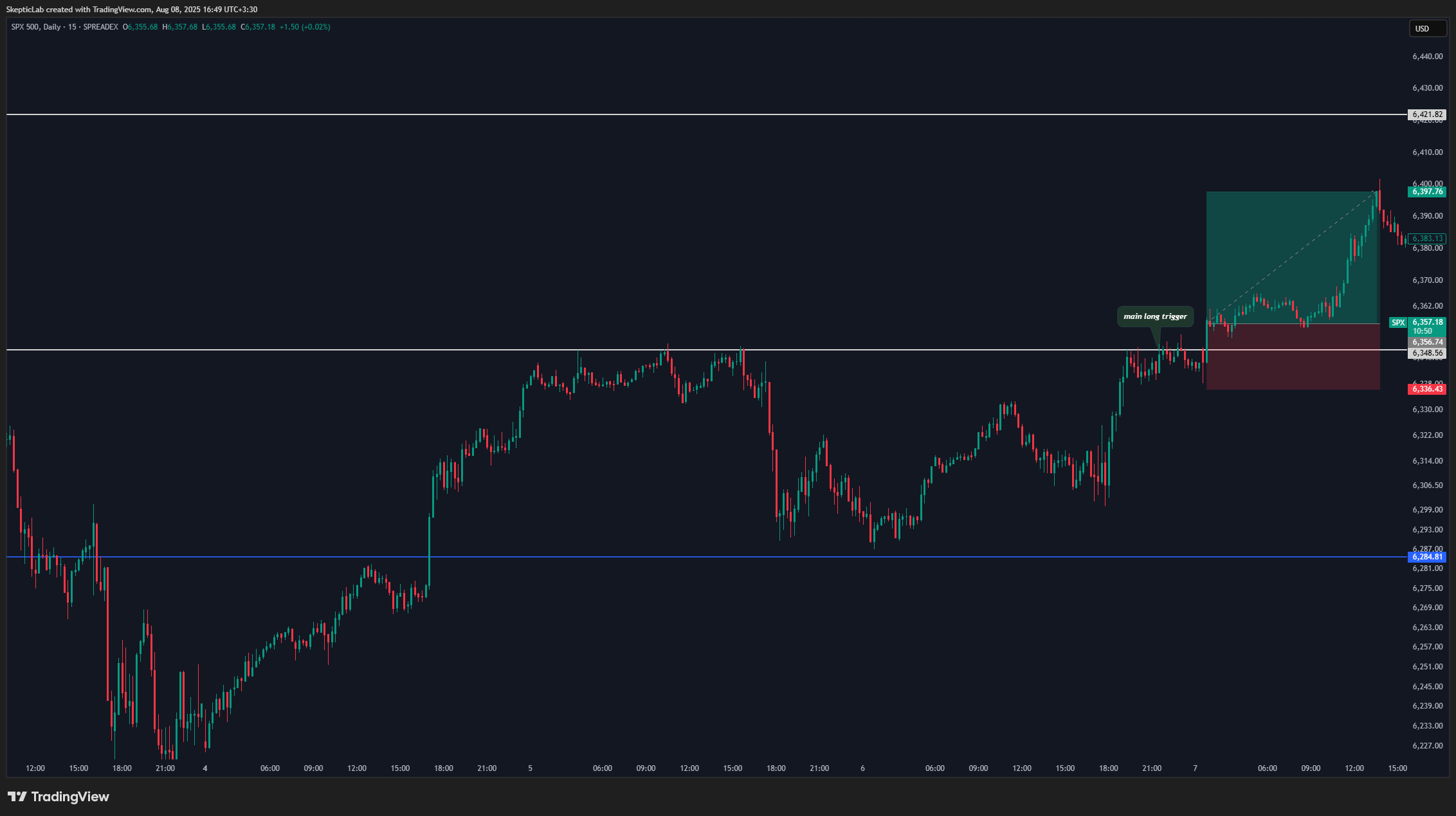Click the date label 5 on the time axis
Viewport: 1456px width, 816px height.
click(530, 768)
